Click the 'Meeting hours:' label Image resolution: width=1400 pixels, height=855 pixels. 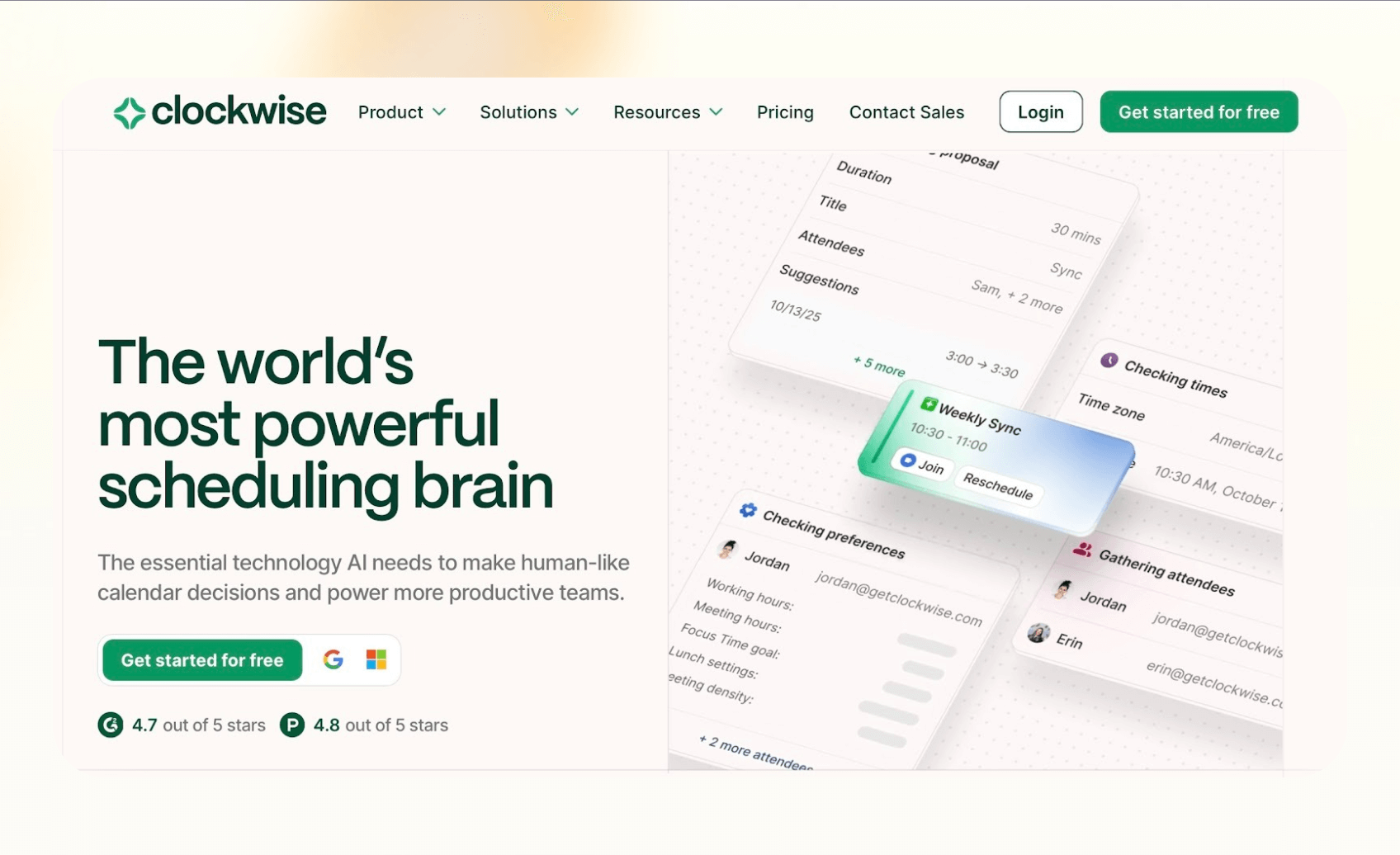(737, 617)
